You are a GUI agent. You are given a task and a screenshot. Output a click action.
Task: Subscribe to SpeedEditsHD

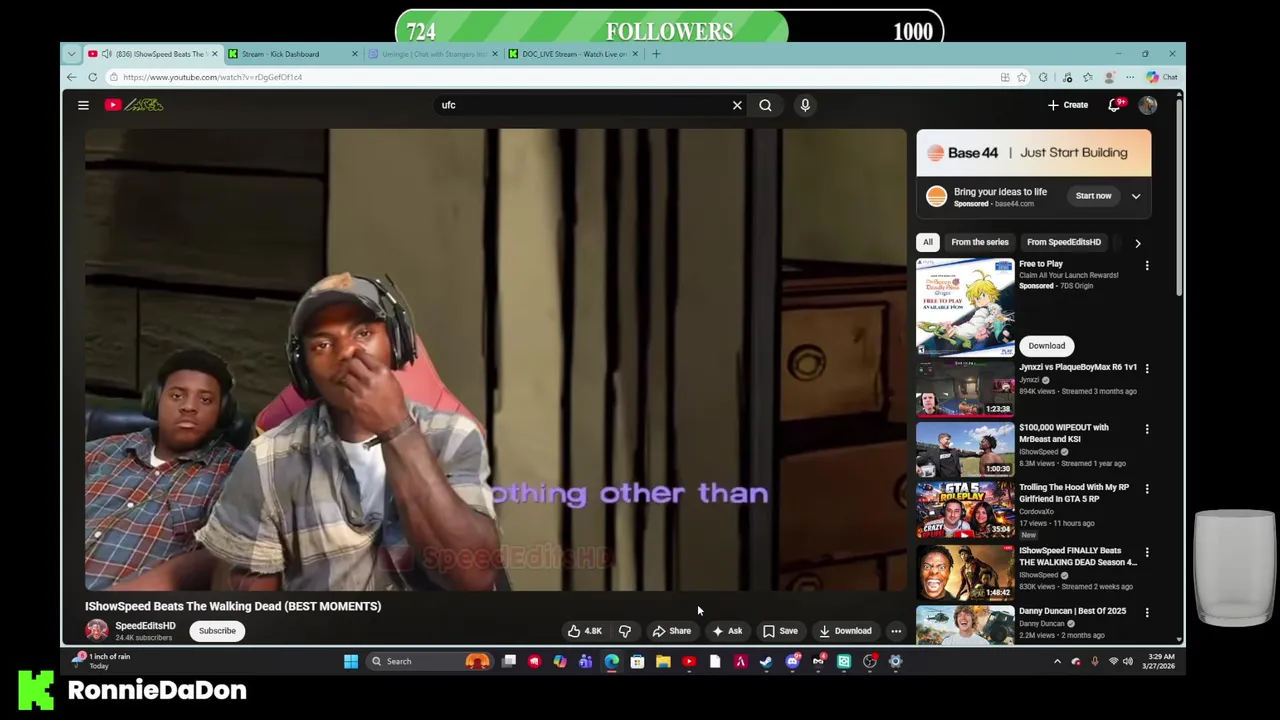coord(217,631)
